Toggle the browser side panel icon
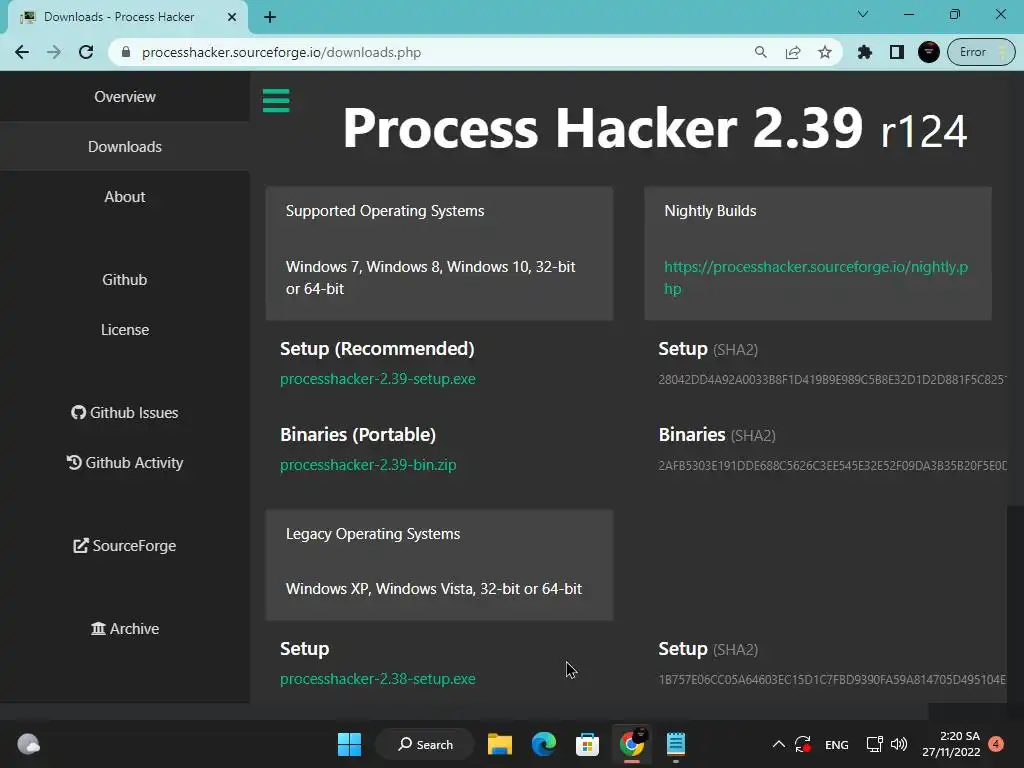This screenshot has height=768, width=1024. [x=897, y=52]
